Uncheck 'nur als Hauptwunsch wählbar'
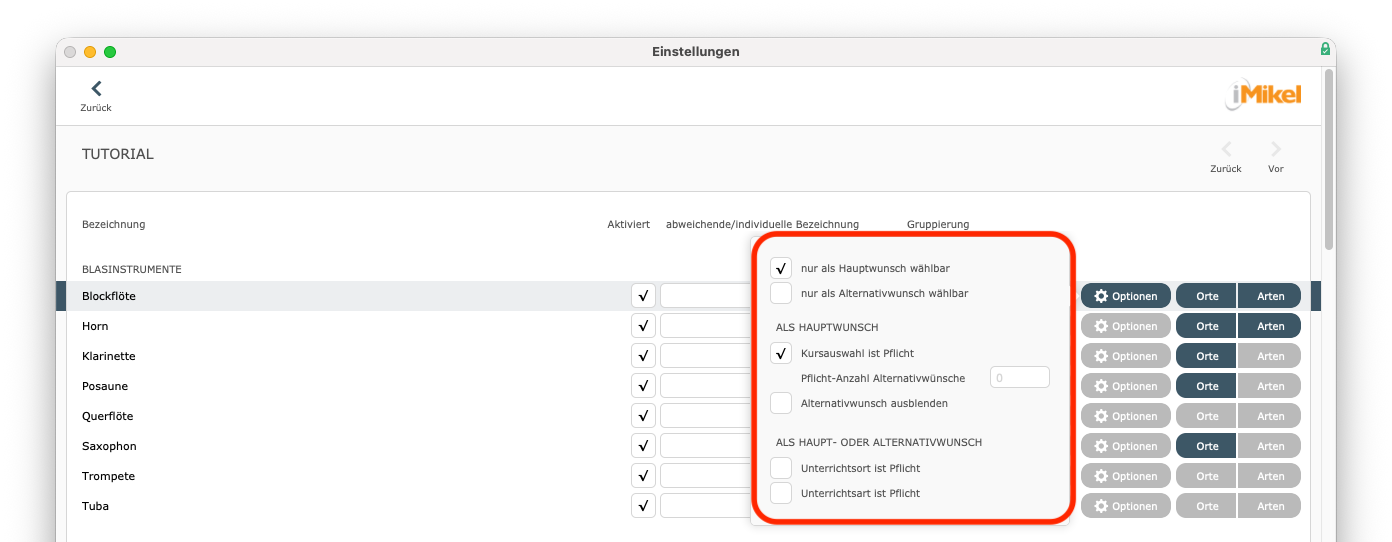The width and height of the screenshot is (1392, 542). click(x=781, y=268)
